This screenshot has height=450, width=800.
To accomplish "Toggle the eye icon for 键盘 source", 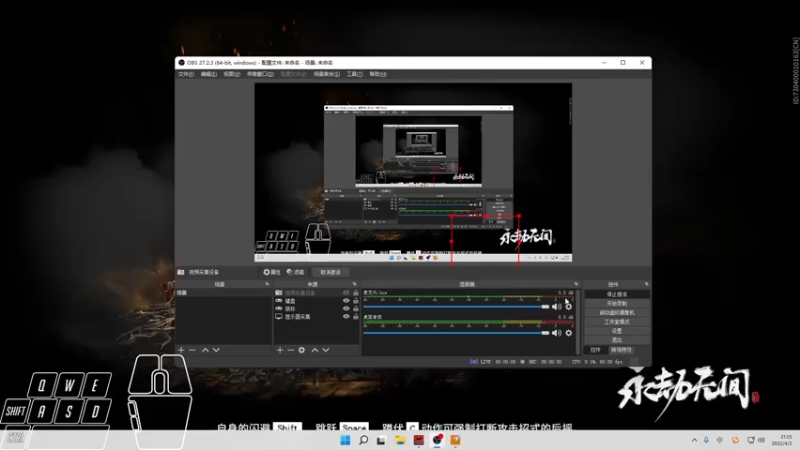I will [346, 301].
